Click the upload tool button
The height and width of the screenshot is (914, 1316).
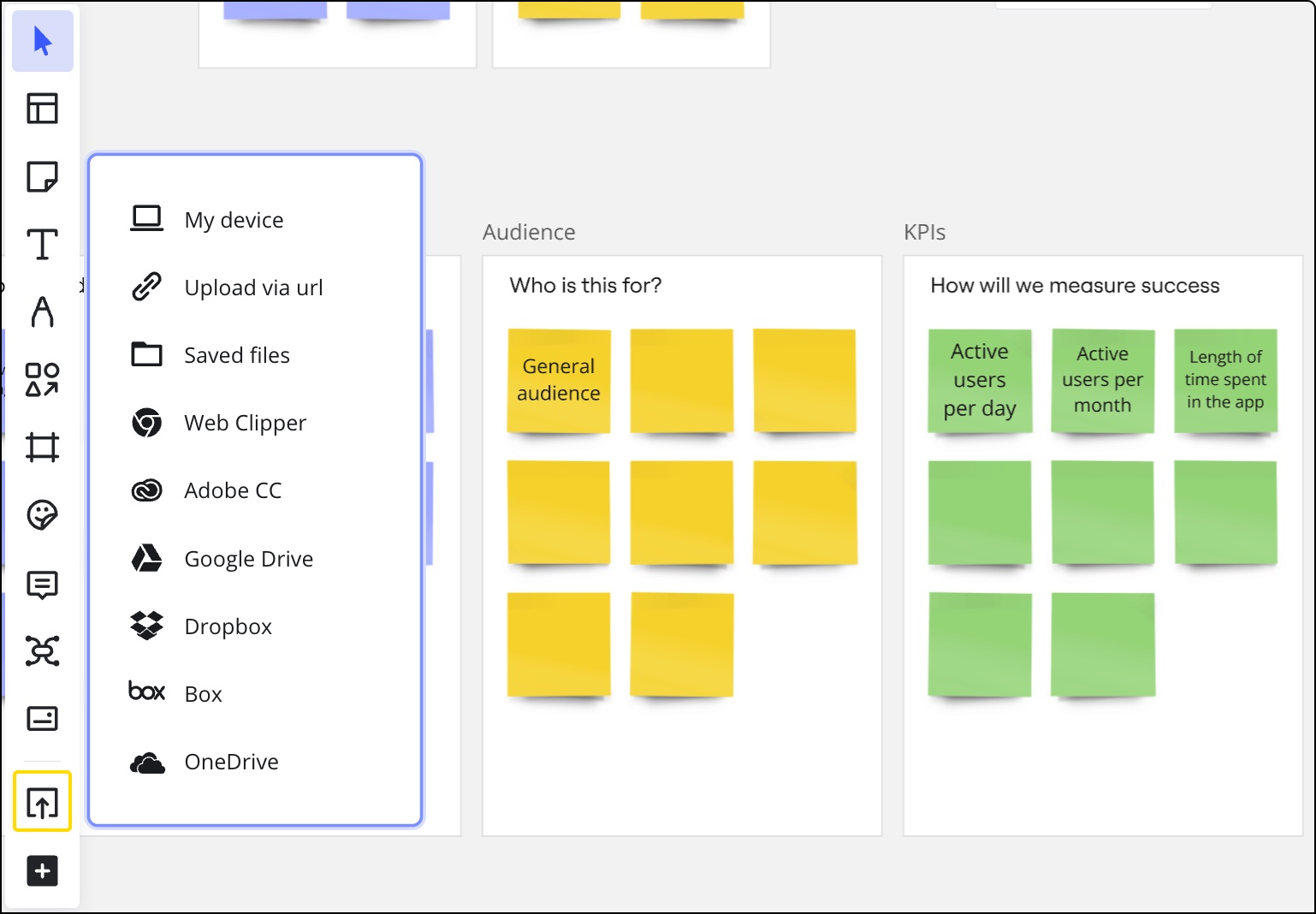coord(42,802)
